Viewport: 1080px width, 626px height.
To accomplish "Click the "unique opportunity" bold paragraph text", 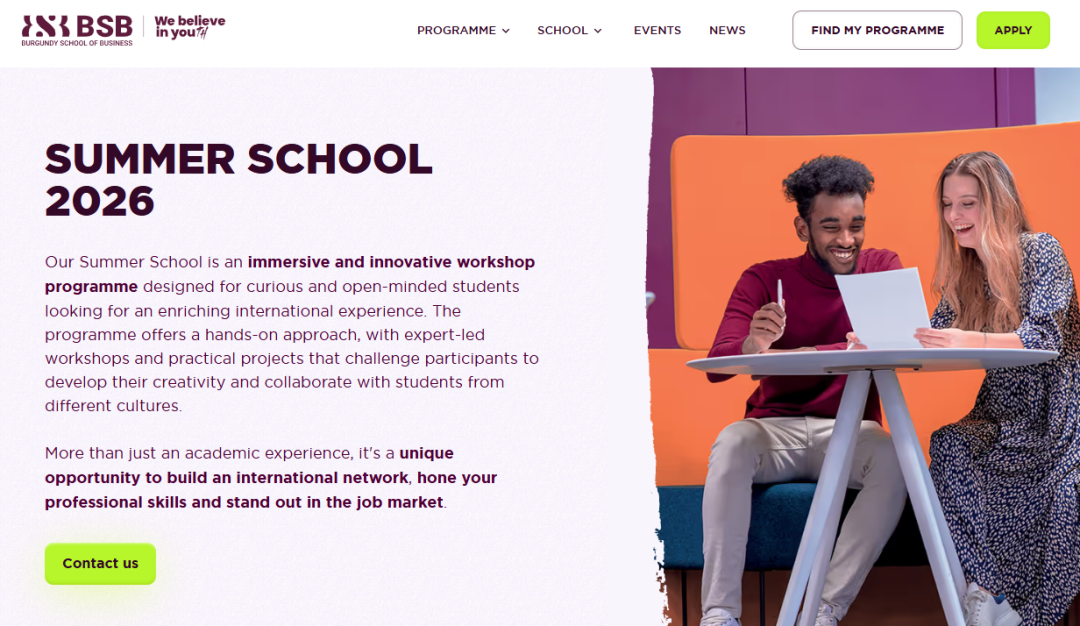I will [271, 477].
